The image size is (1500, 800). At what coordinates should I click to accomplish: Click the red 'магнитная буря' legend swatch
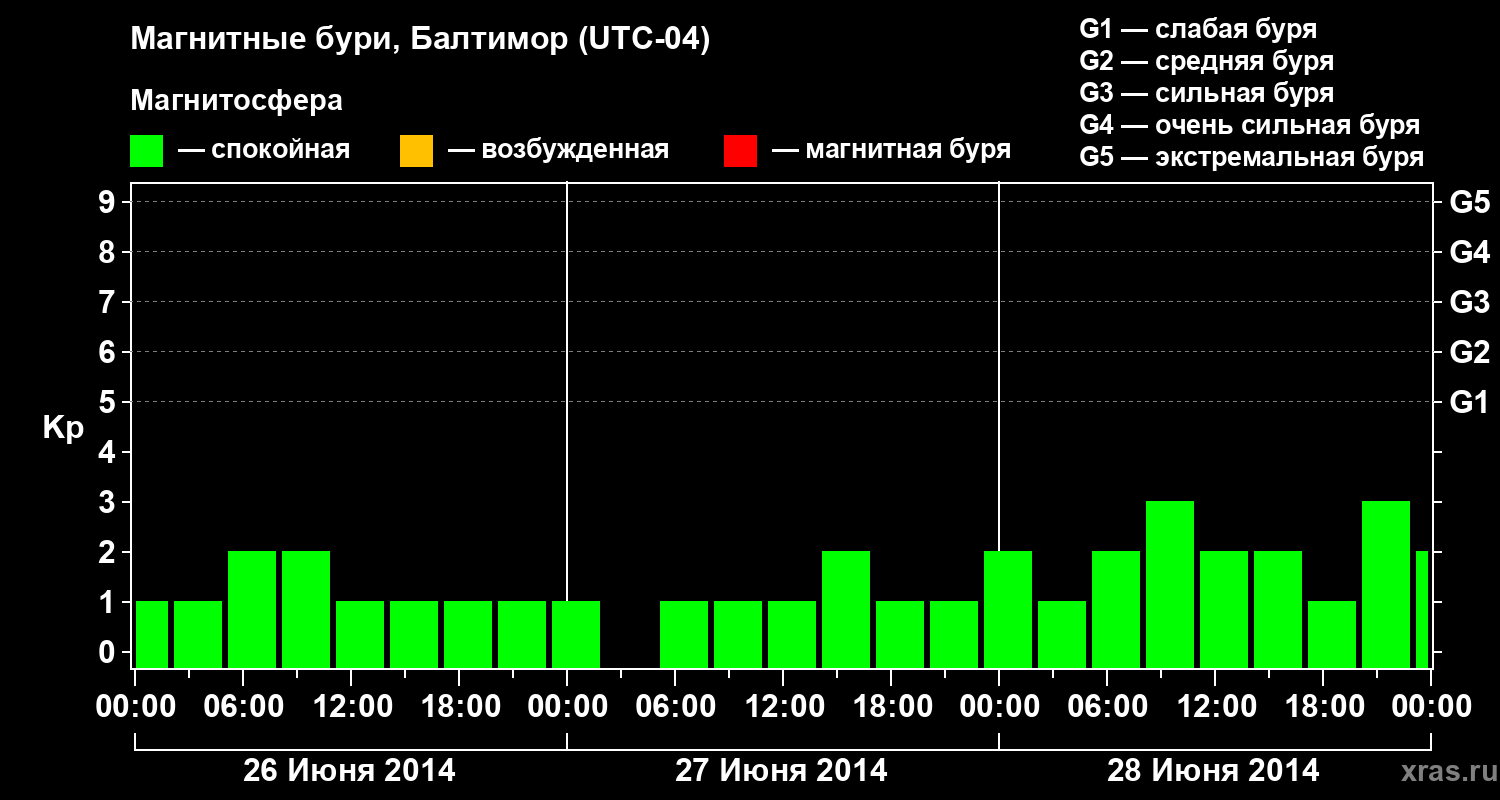click(741, 151)
